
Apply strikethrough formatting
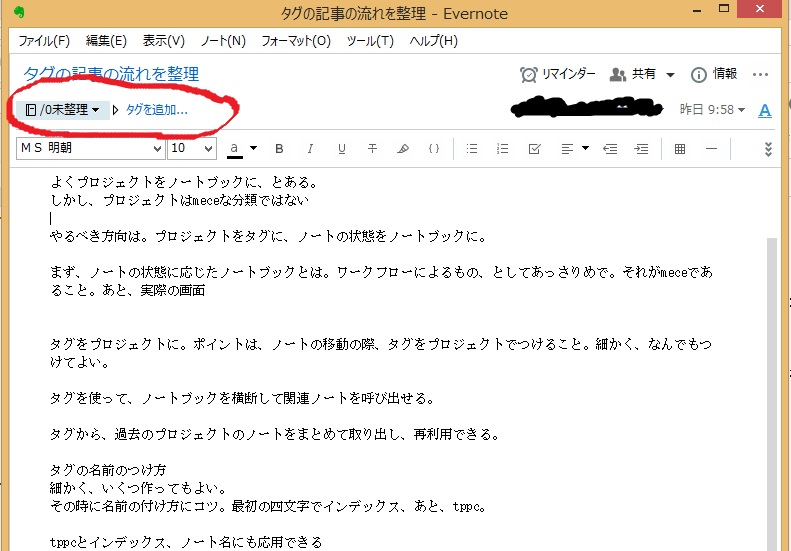click(372, 149)
